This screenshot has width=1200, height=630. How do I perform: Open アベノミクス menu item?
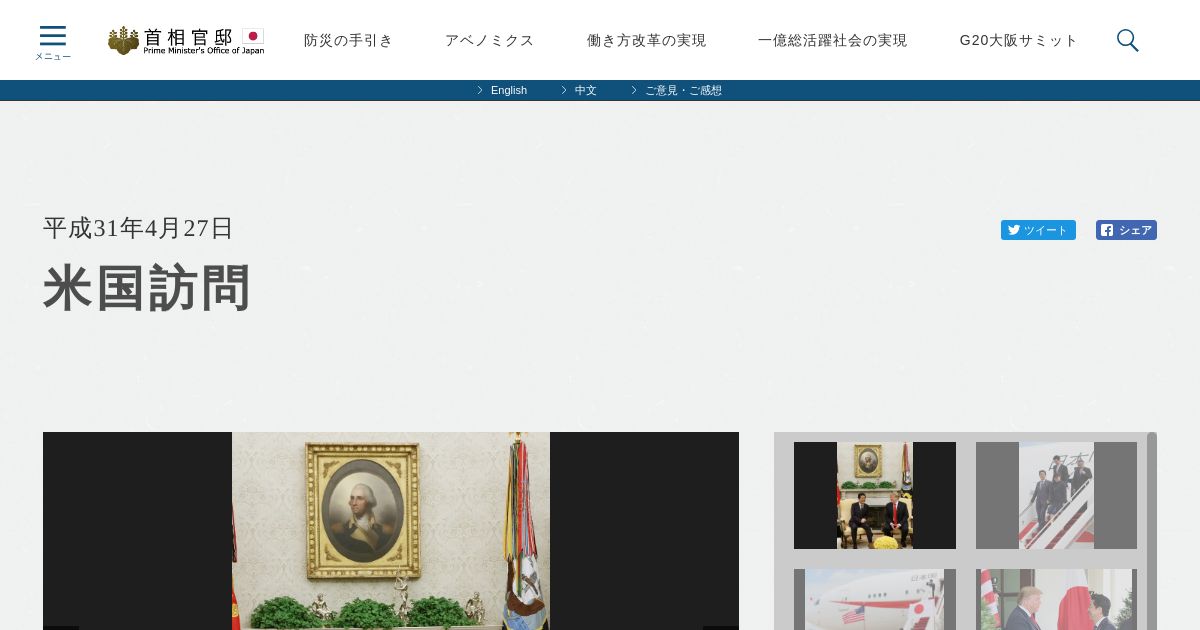coord(490,40)
